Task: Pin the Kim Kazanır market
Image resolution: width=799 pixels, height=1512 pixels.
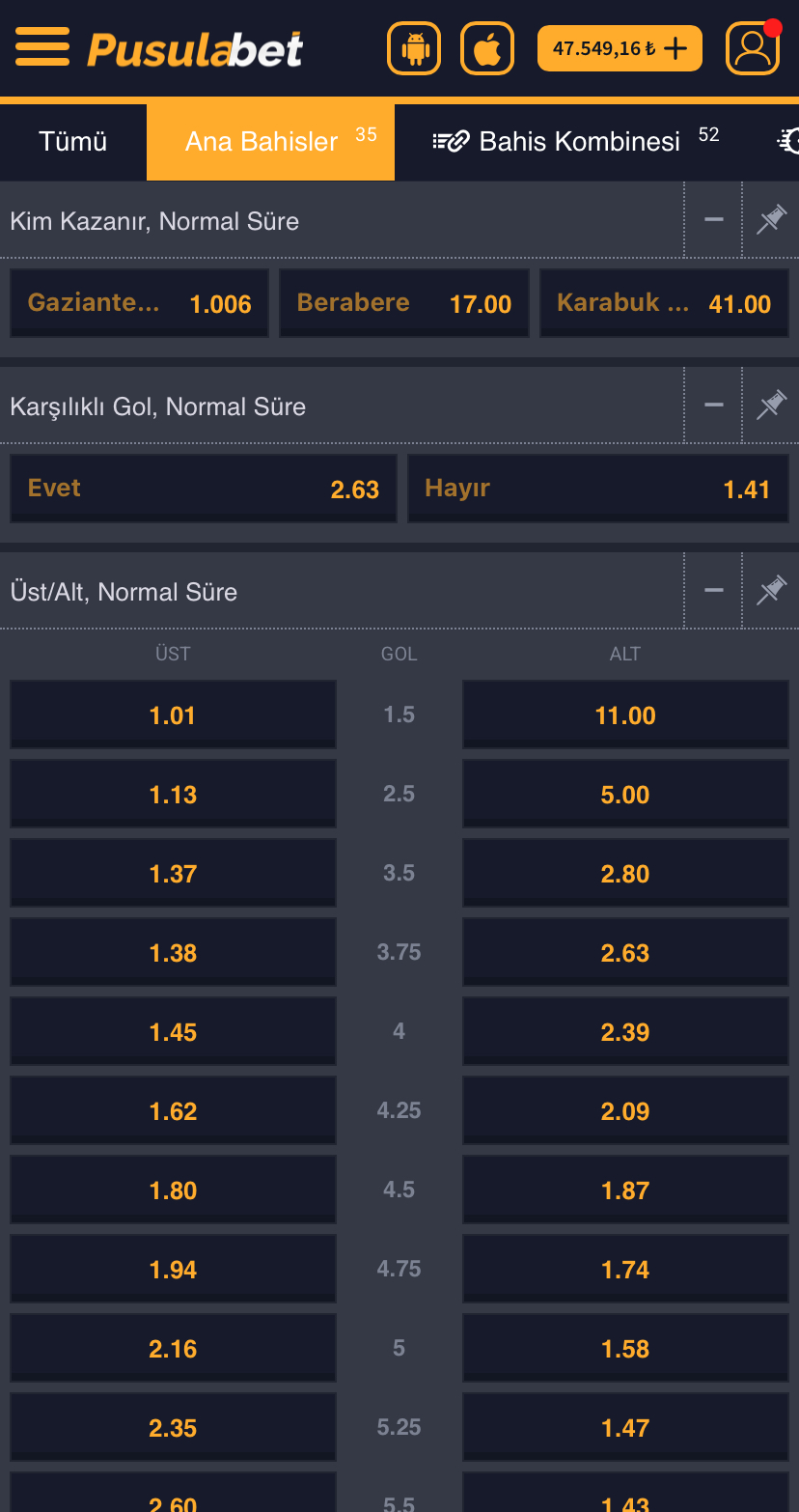Action: pyautogui.click(x=771, y=220)
